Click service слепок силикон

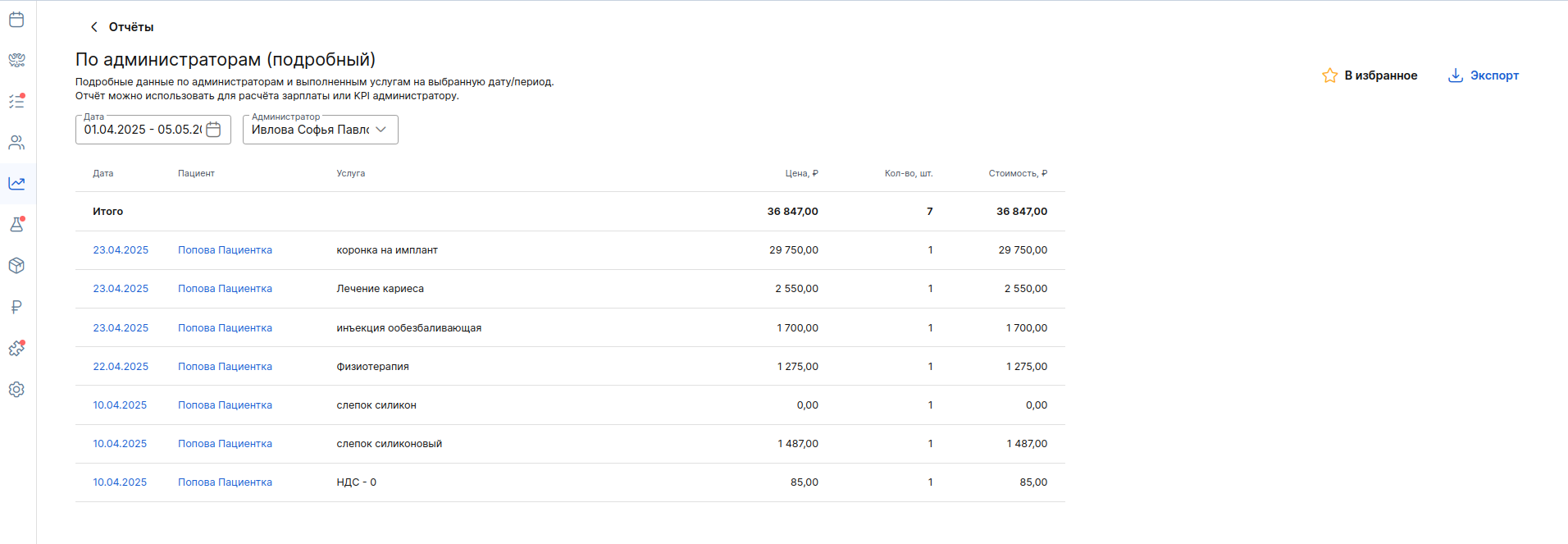pos(376,405)
